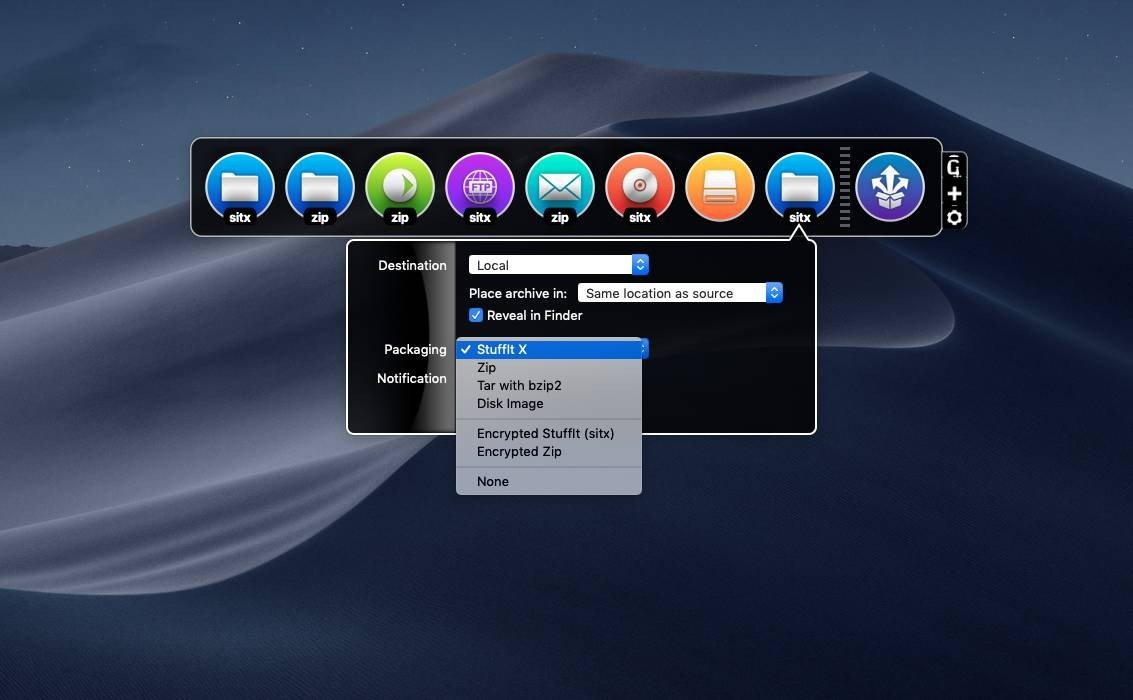Select the red disc burn sitx droplet

[640, 187]
